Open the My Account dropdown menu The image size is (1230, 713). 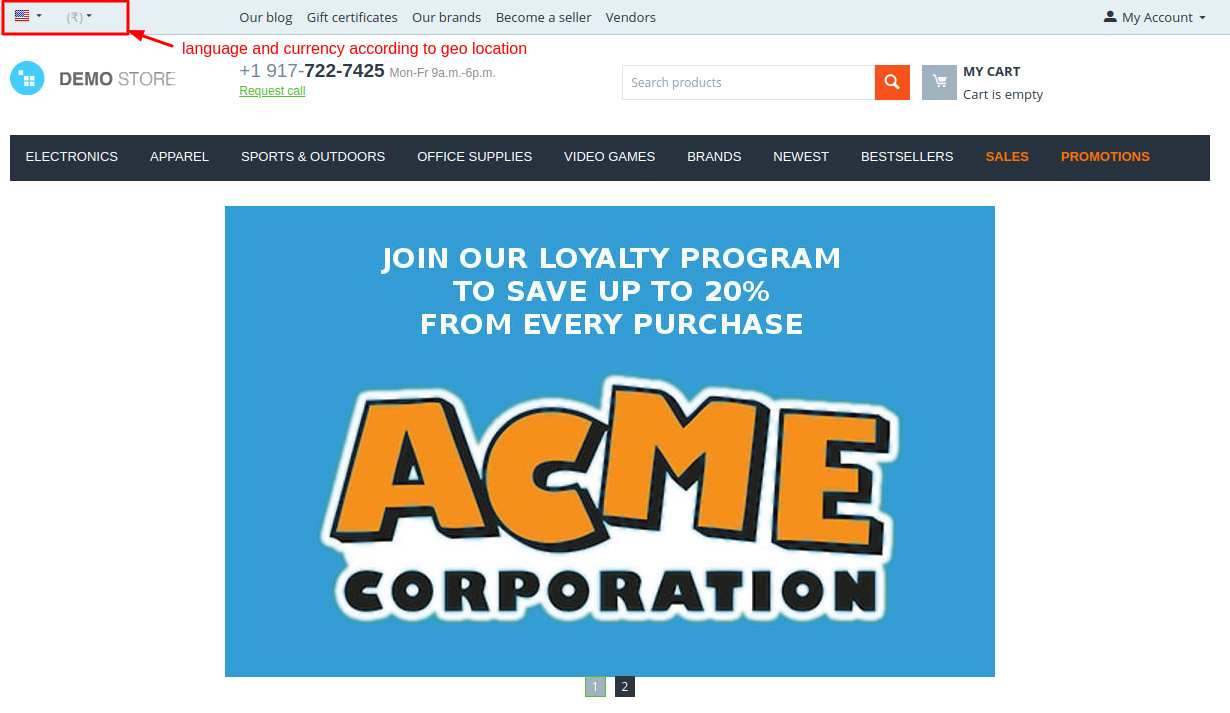pos(1155,17)
